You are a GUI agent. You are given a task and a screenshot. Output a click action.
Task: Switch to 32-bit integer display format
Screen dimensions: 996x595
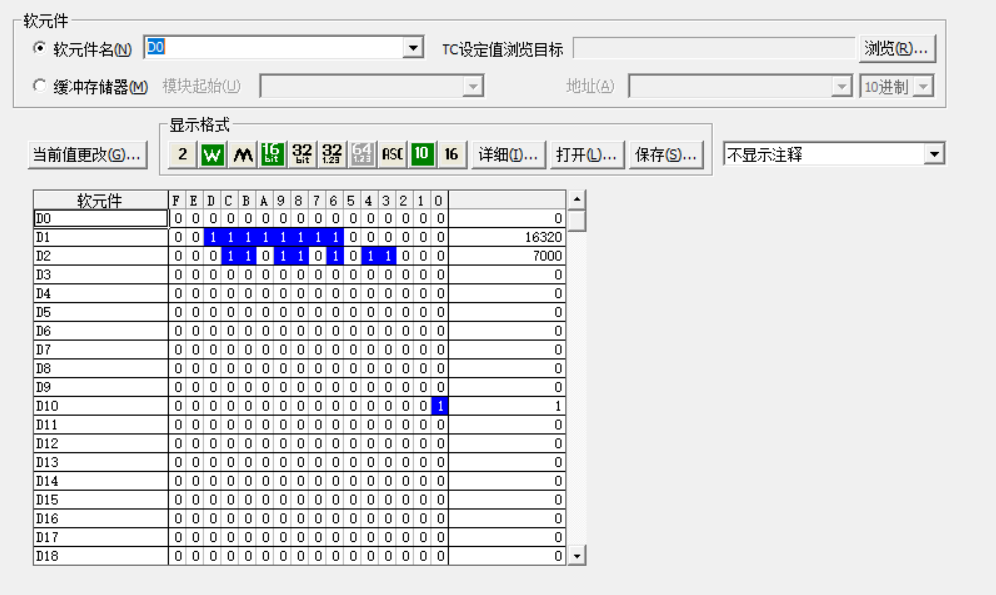point(302,154)
